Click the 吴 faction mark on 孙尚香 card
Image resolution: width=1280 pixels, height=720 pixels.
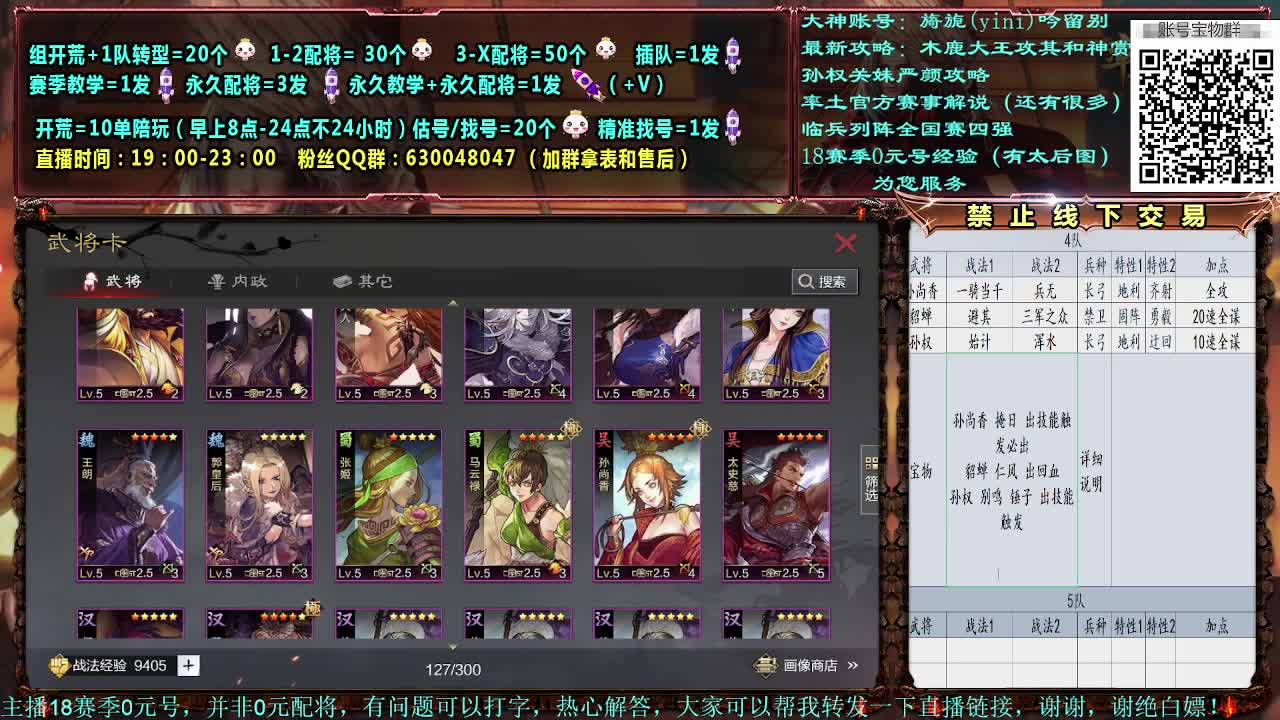point(603,440)
